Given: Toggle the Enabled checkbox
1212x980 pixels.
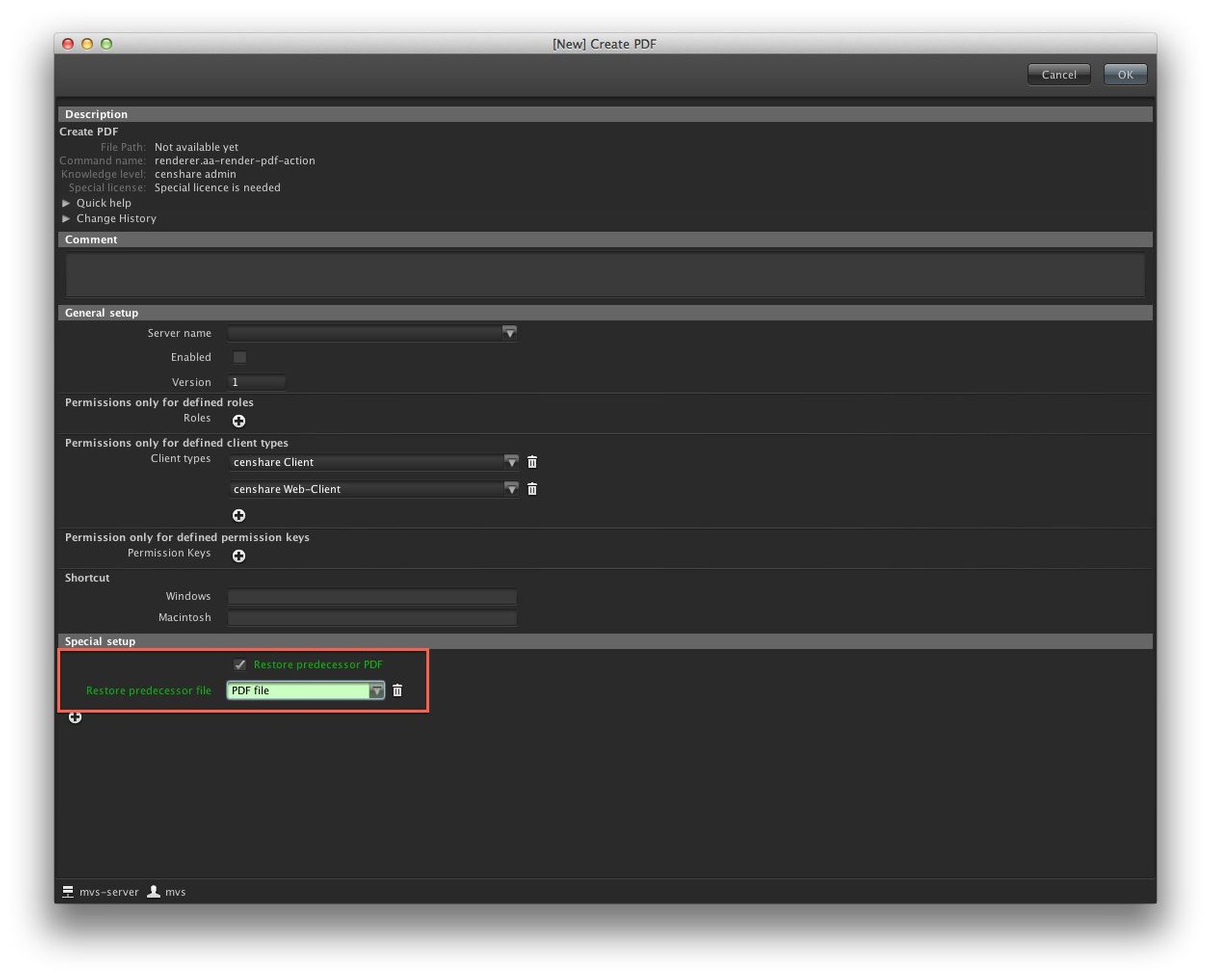Looking at the screenshot, I should (x=240, y=357).
